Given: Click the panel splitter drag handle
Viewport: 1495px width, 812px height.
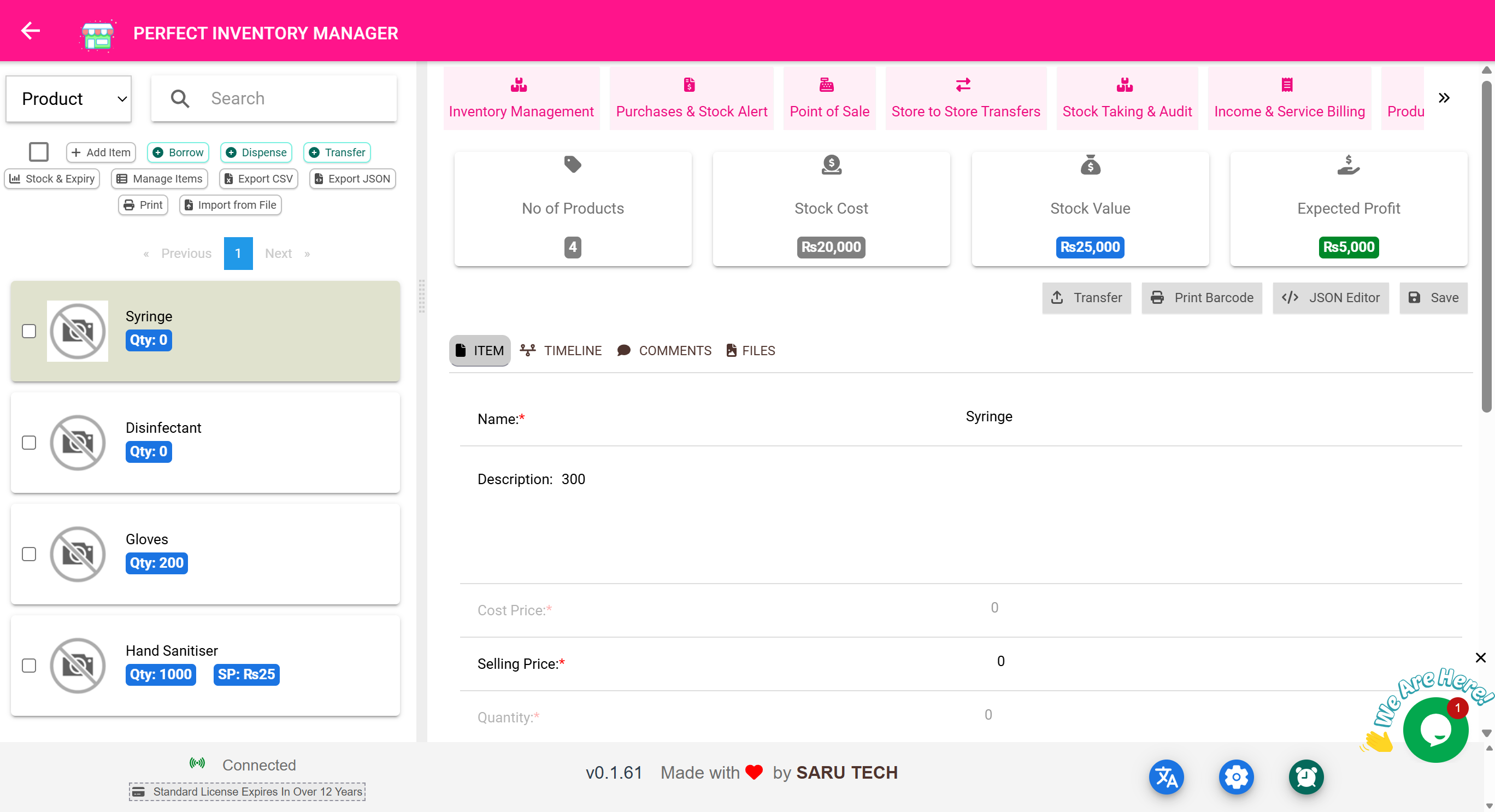Looking at the screenshot, I should coord(421,296).
